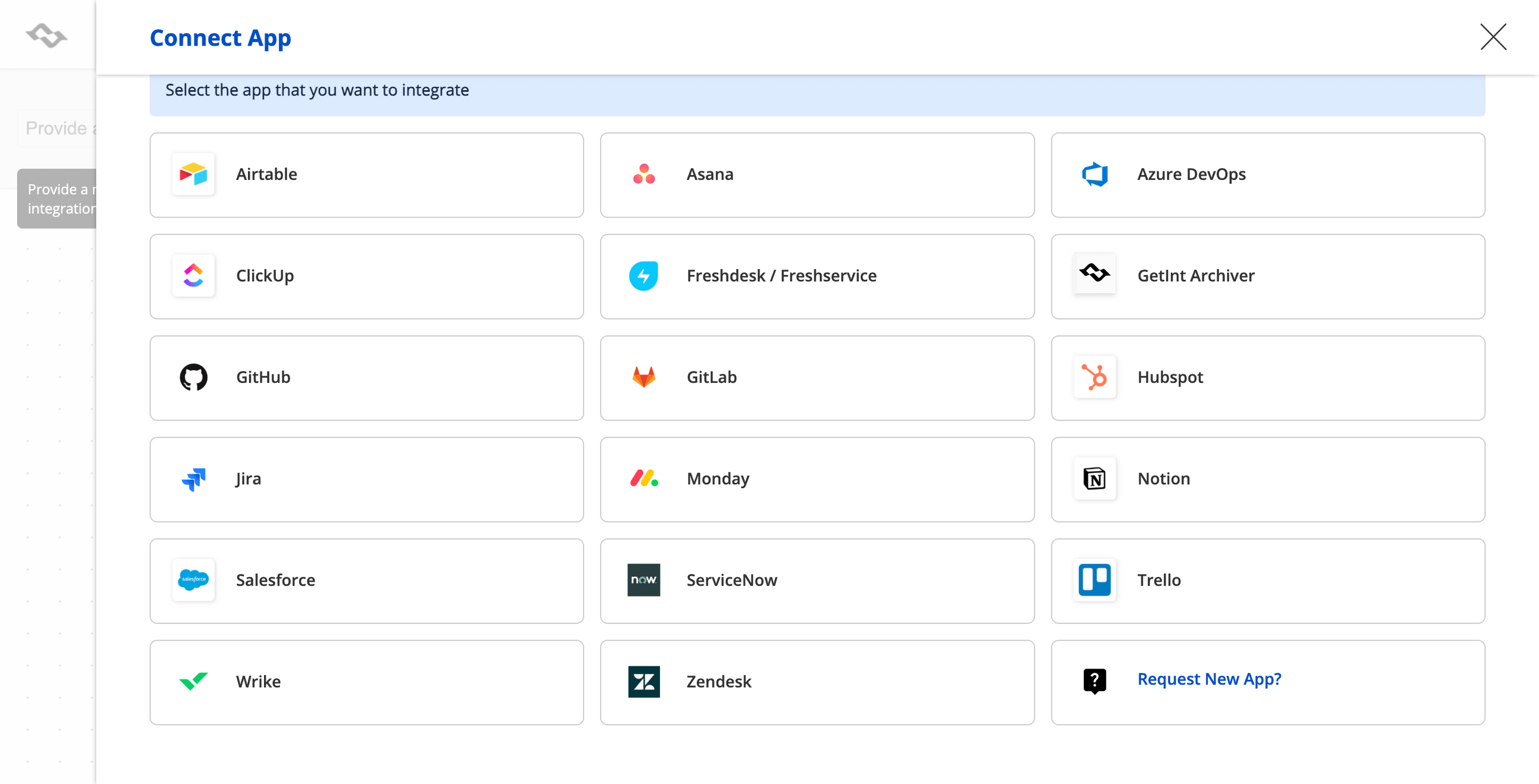The height and width of the screenshot is (784, 1539).
Task: Click the app logo in top-left corner
Action: [x=47, y=36]
